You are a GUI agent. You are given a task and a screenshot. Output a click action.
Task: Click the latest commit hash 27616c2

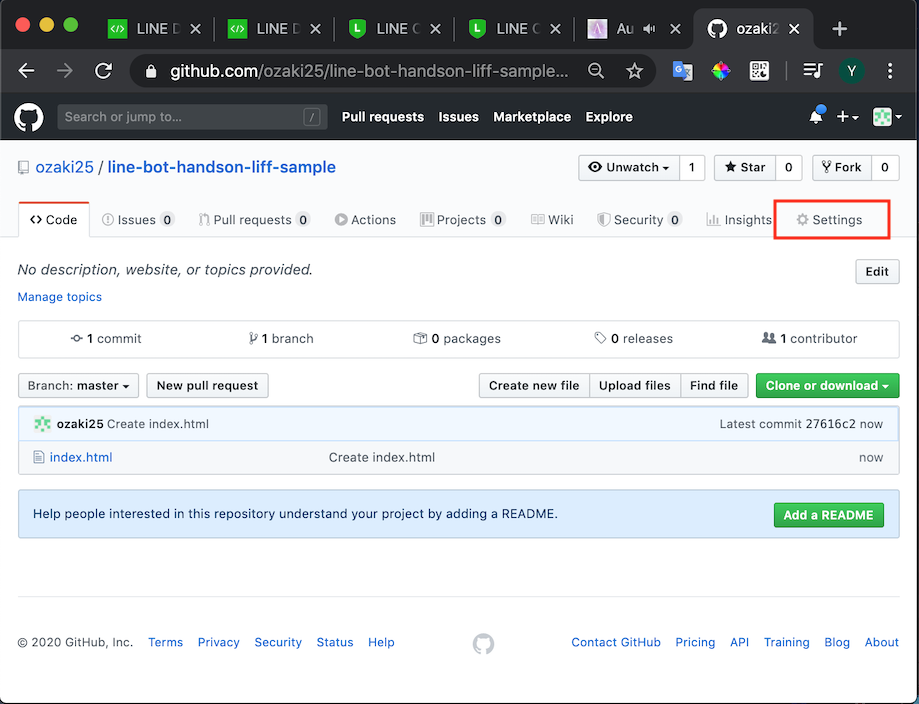tap(830, 424)
